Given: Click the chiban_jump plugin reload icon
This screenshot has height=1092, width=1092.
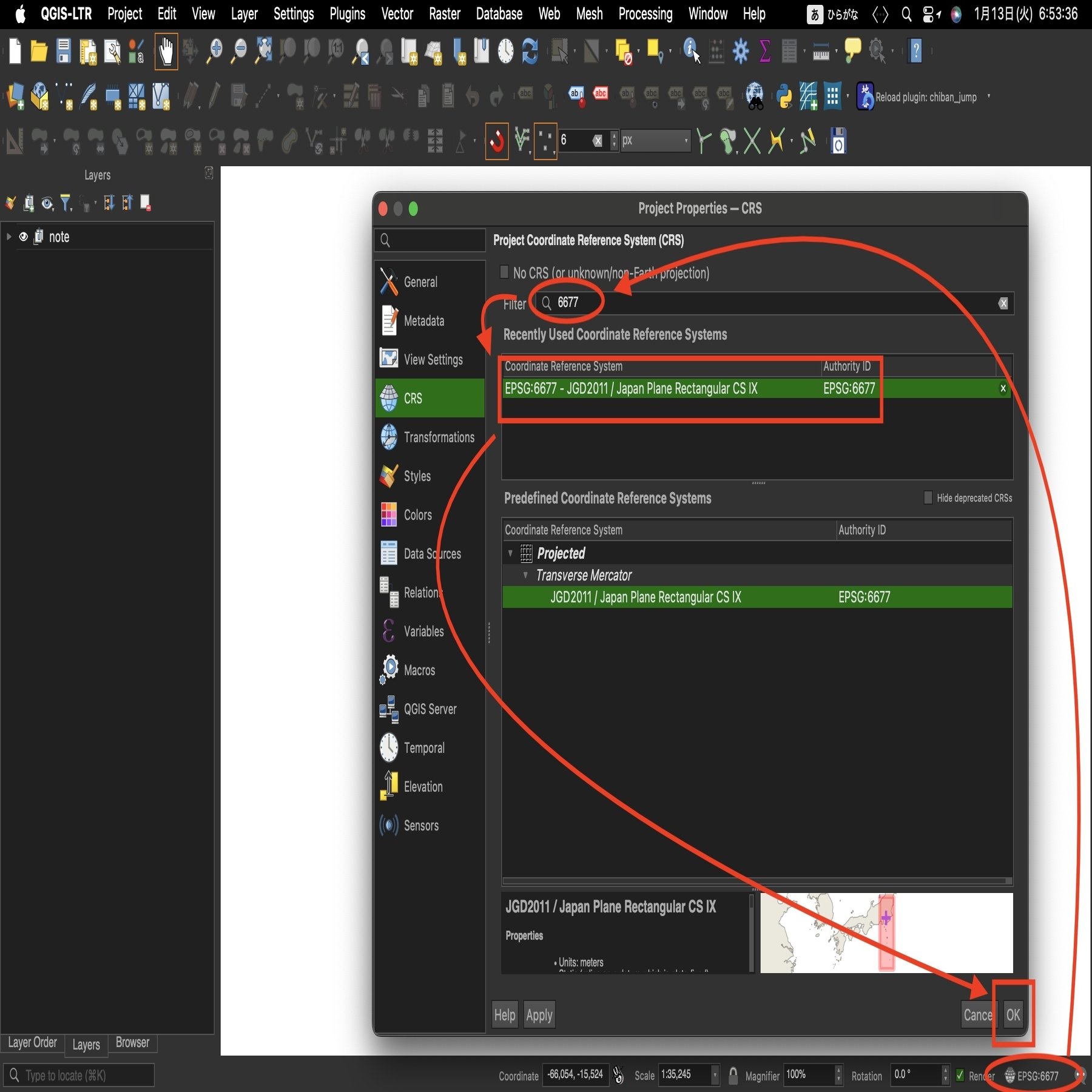Looking at the screenshot, I should pyautogui.click(x=864, y=96).
